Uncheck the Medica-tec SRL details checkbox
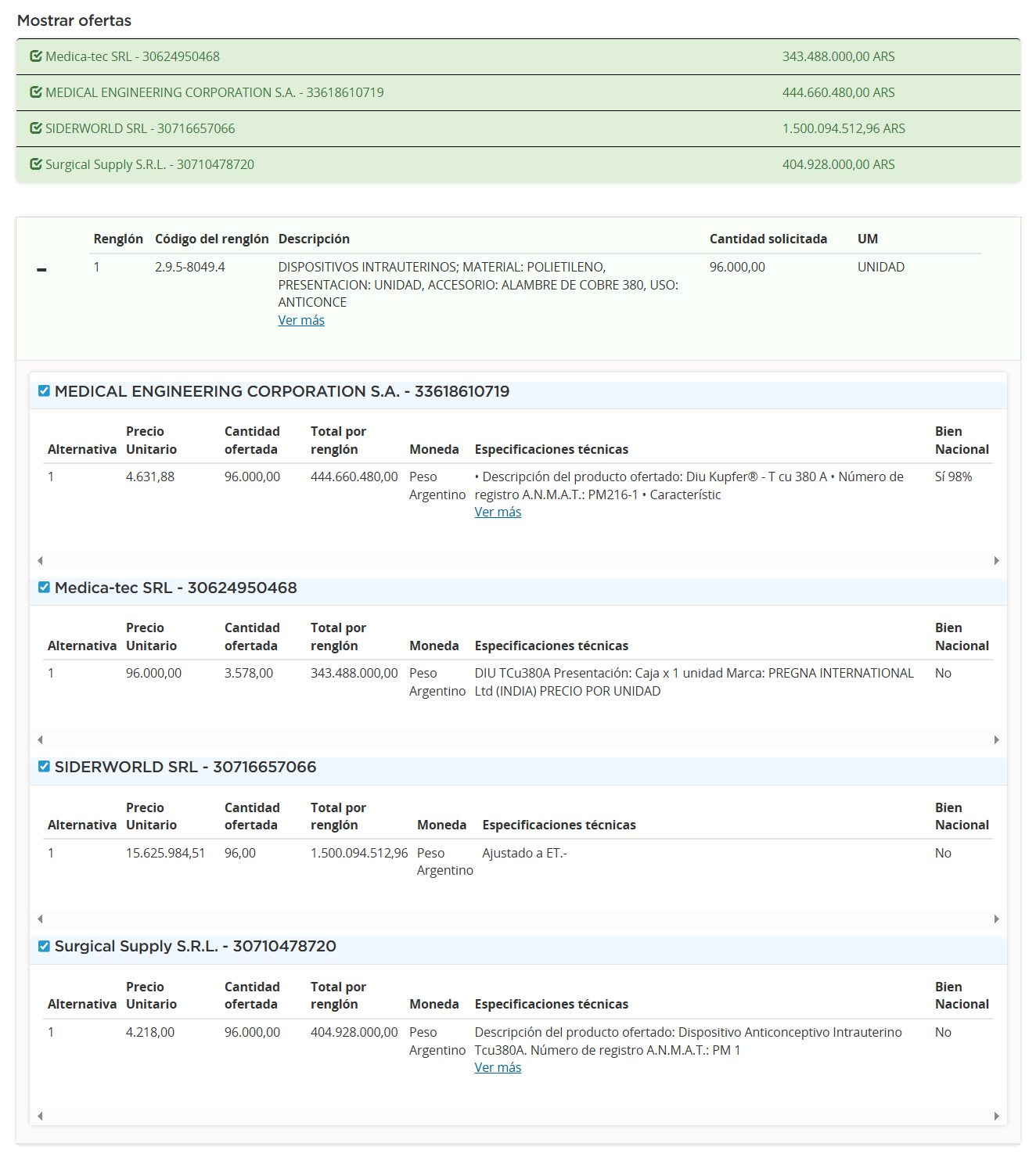1036x1158 pixels. [45, 588]
